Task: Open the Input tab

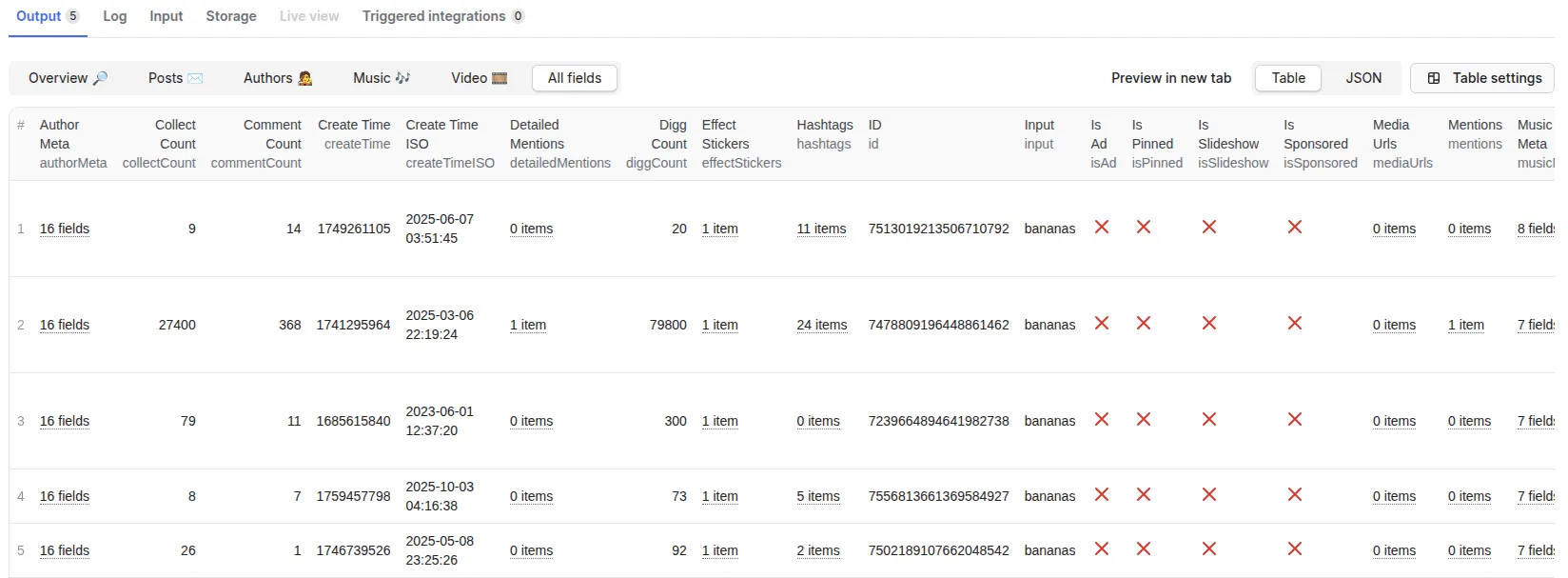Action: click(167, 16)
